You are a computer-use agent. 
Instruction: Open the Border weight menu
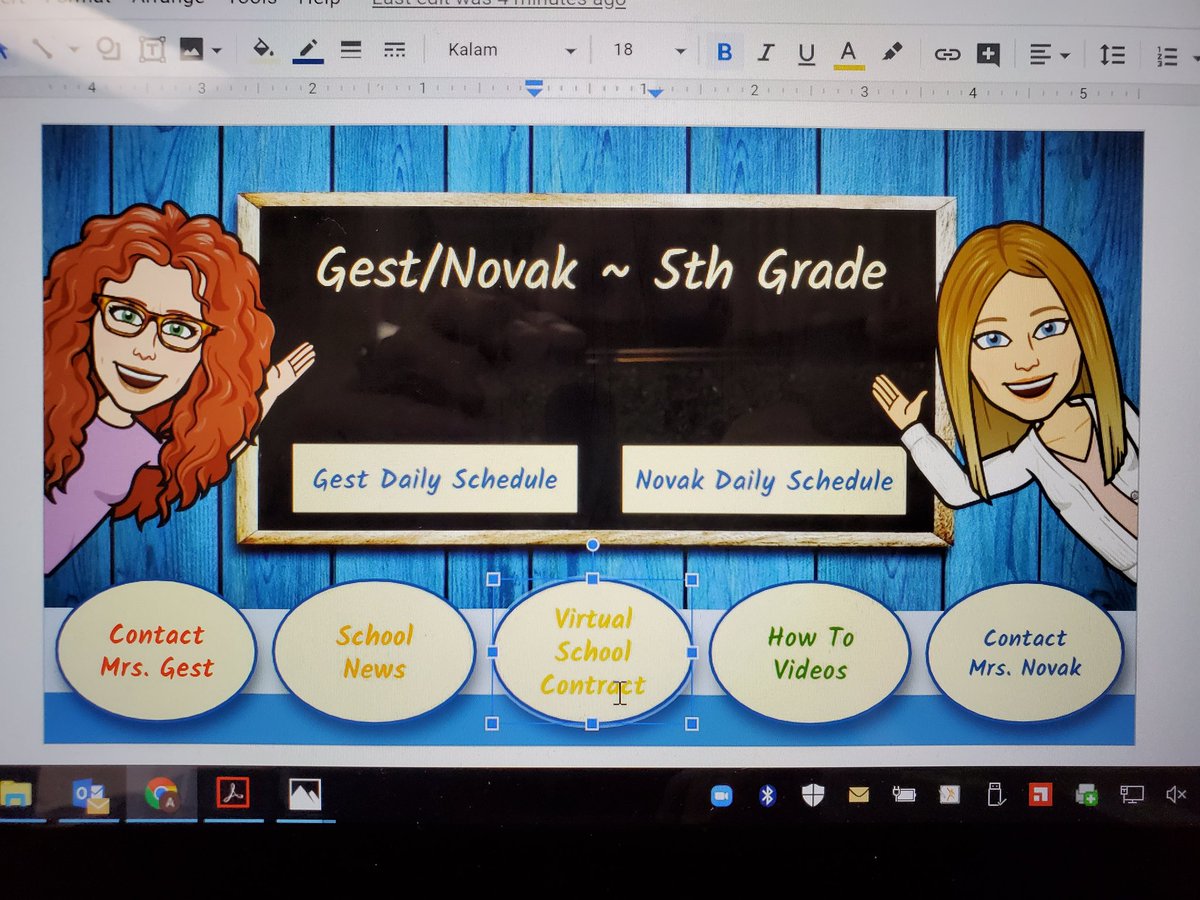pos(351,50)
